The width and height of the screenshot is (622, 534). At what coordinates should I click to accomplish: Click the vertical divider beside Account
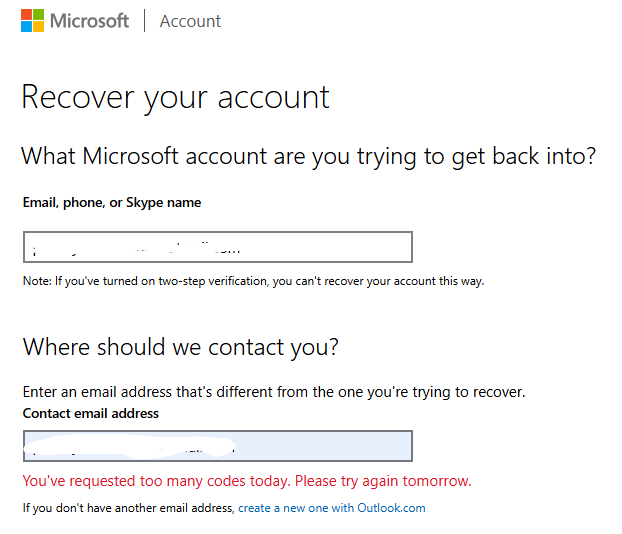(x=144, y=21)
